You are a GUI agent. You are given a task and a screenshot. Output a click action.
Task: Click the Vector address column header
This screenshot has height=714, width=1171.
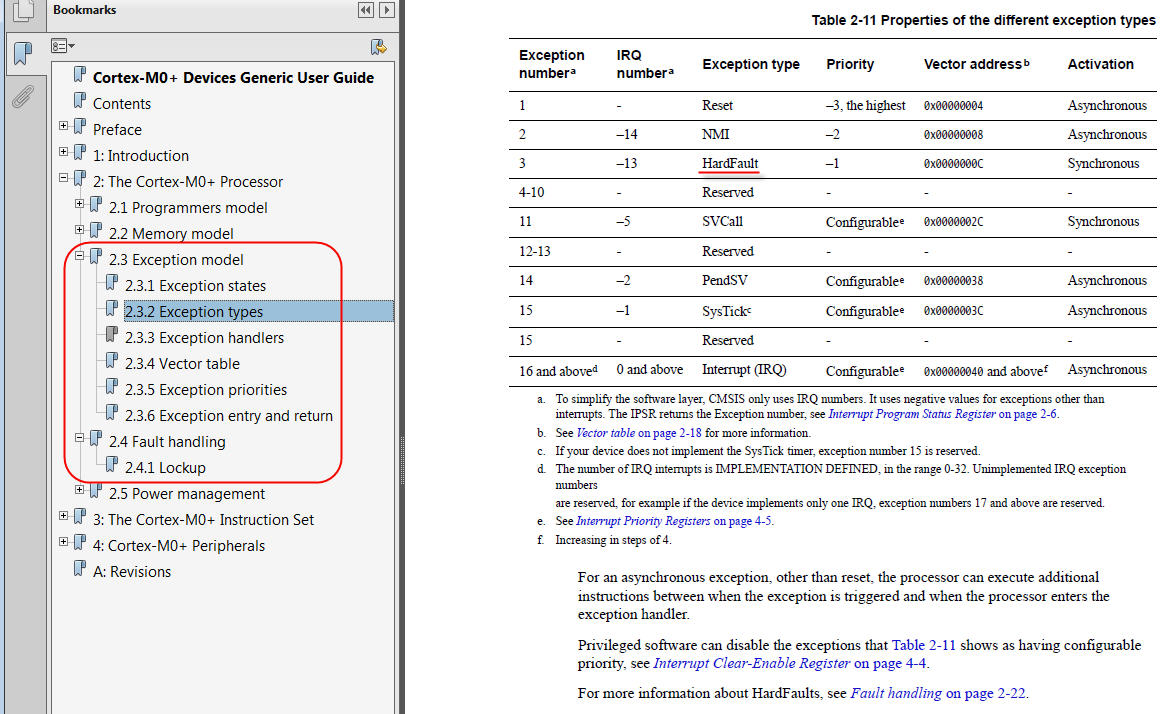pyautogui.click(x=976, y=64)
